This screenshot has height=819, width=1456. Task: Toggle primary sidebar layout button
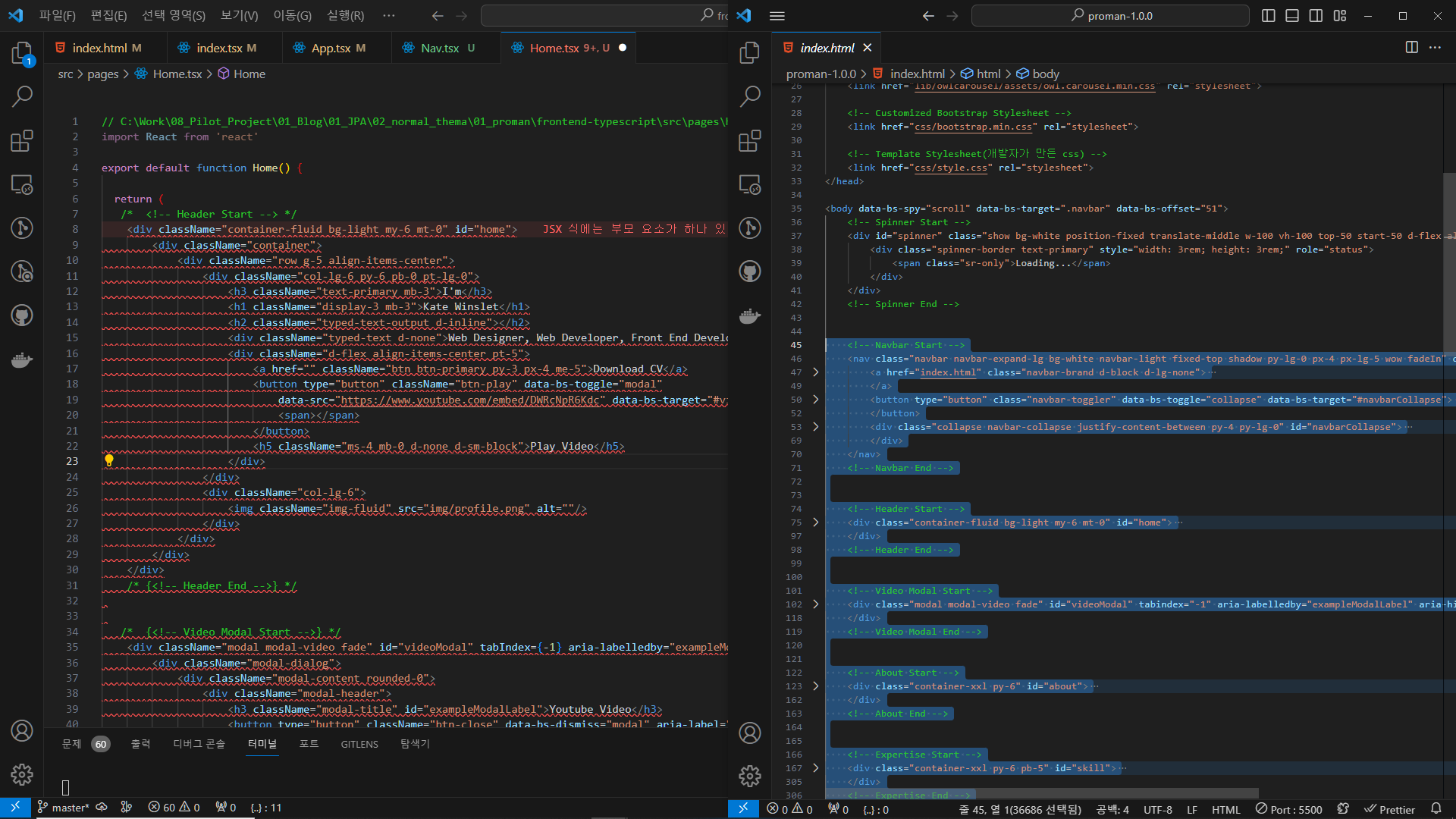click(x=1268, y=16)
